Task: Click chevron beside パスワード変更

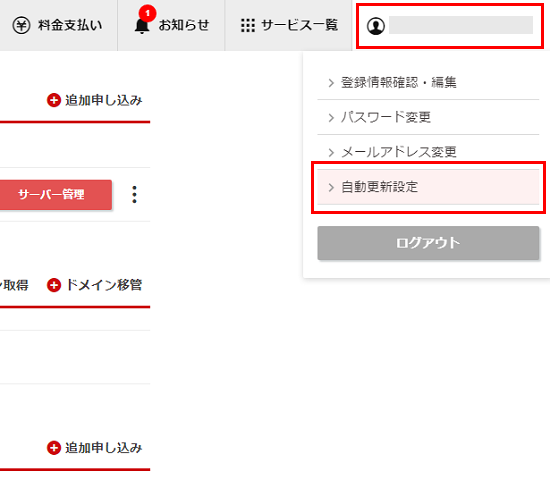Action: tap(331, 118)
